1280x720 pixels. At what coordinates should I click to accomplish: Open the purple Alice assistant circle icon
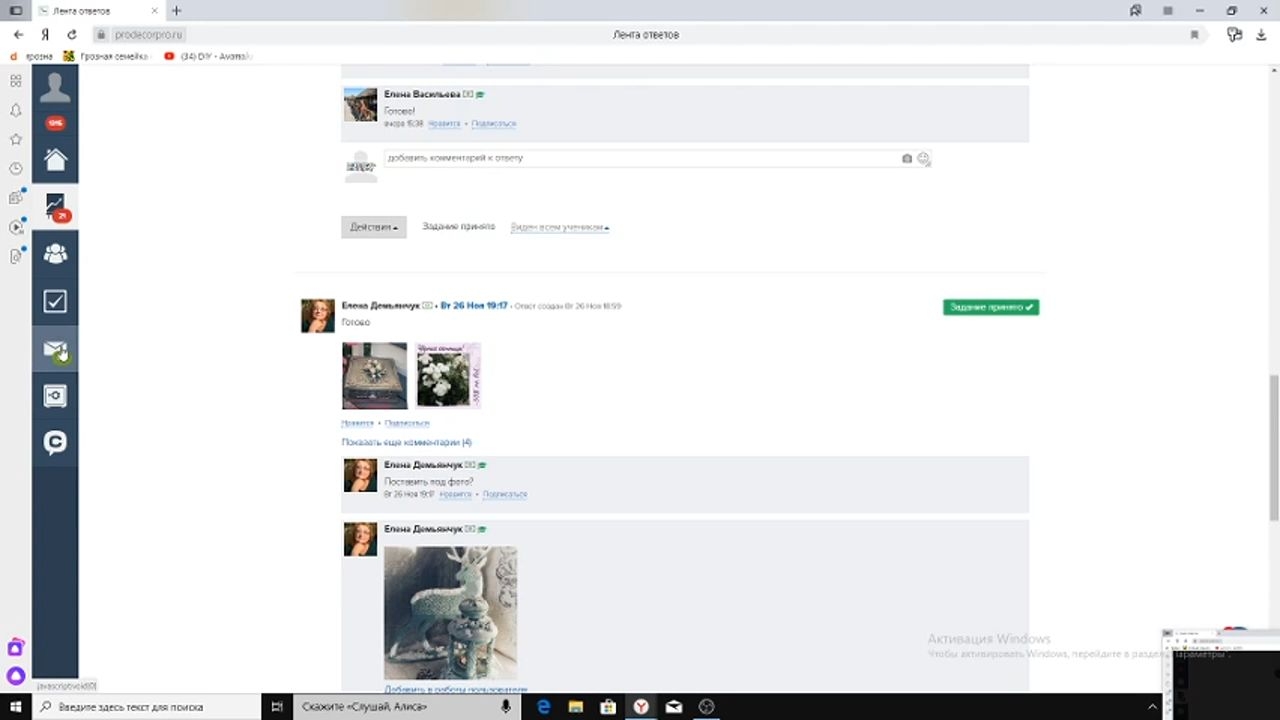point(15,676)
